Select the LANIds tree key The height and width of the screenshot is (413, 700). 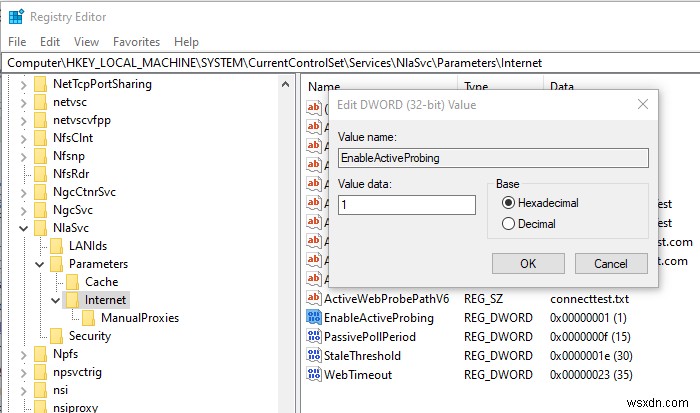point(88,246)
